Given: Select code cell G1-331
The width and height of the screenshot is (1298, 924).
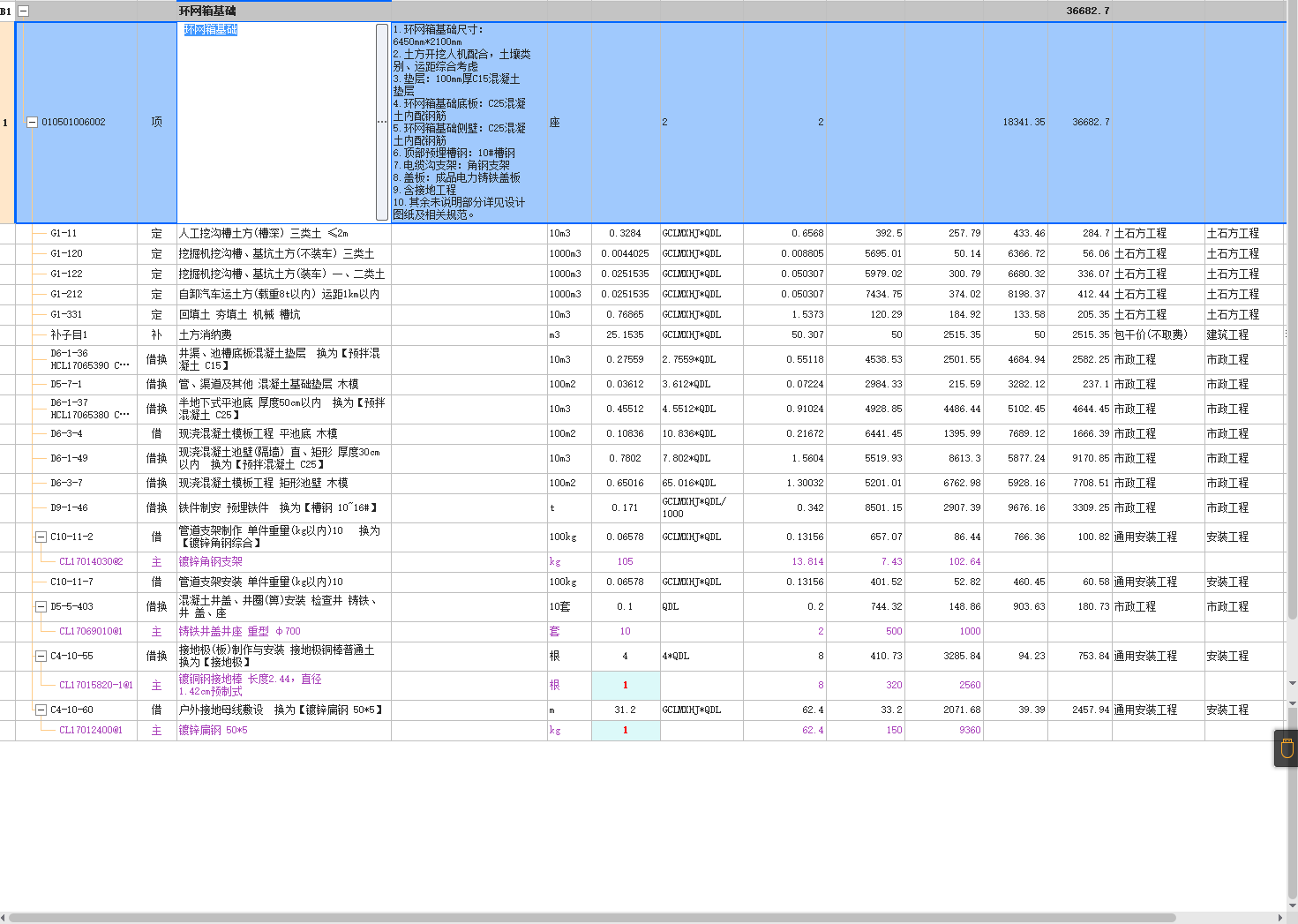Looking at the screenshot, I should pyautogui.click(x=66, y=314).
